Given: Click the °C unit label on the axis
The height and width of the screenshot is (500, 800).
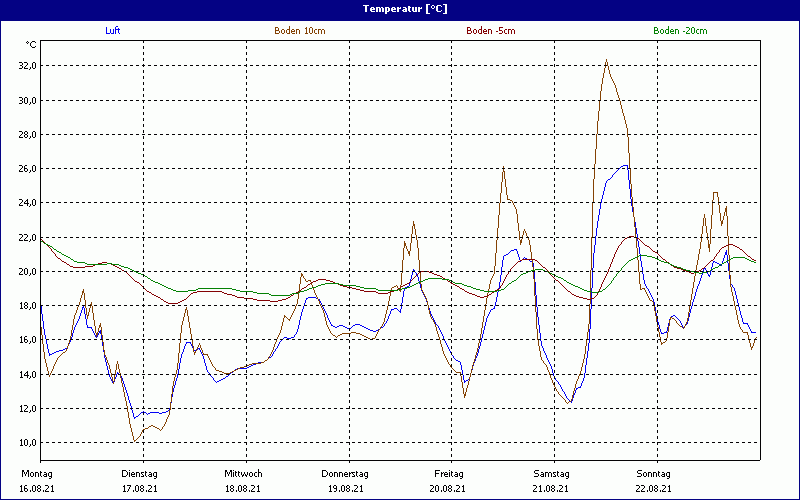Looking at the screenshot, I should [31, 45].
